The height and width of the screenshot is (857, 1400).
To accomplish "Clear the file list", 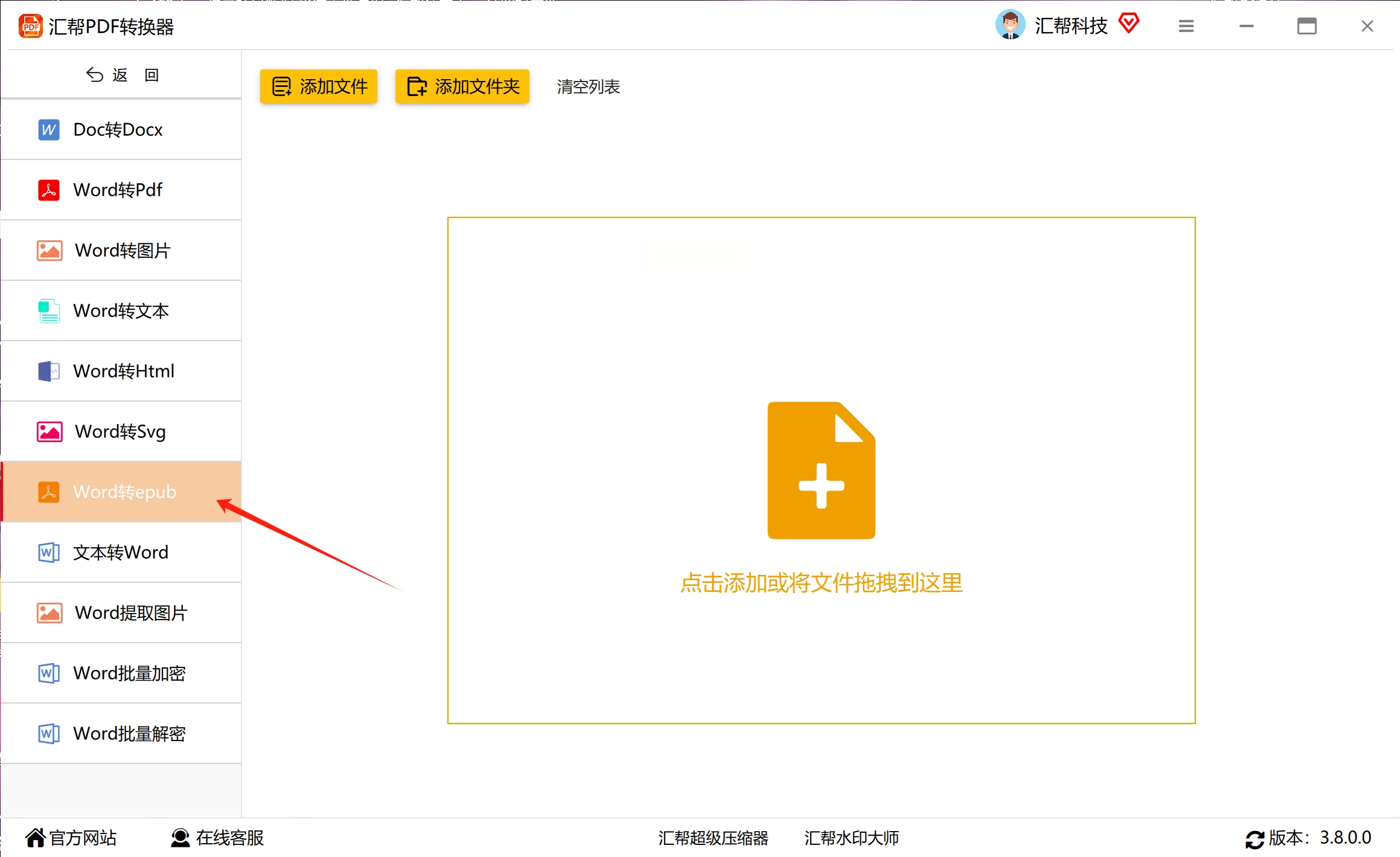I will (588, 87).
